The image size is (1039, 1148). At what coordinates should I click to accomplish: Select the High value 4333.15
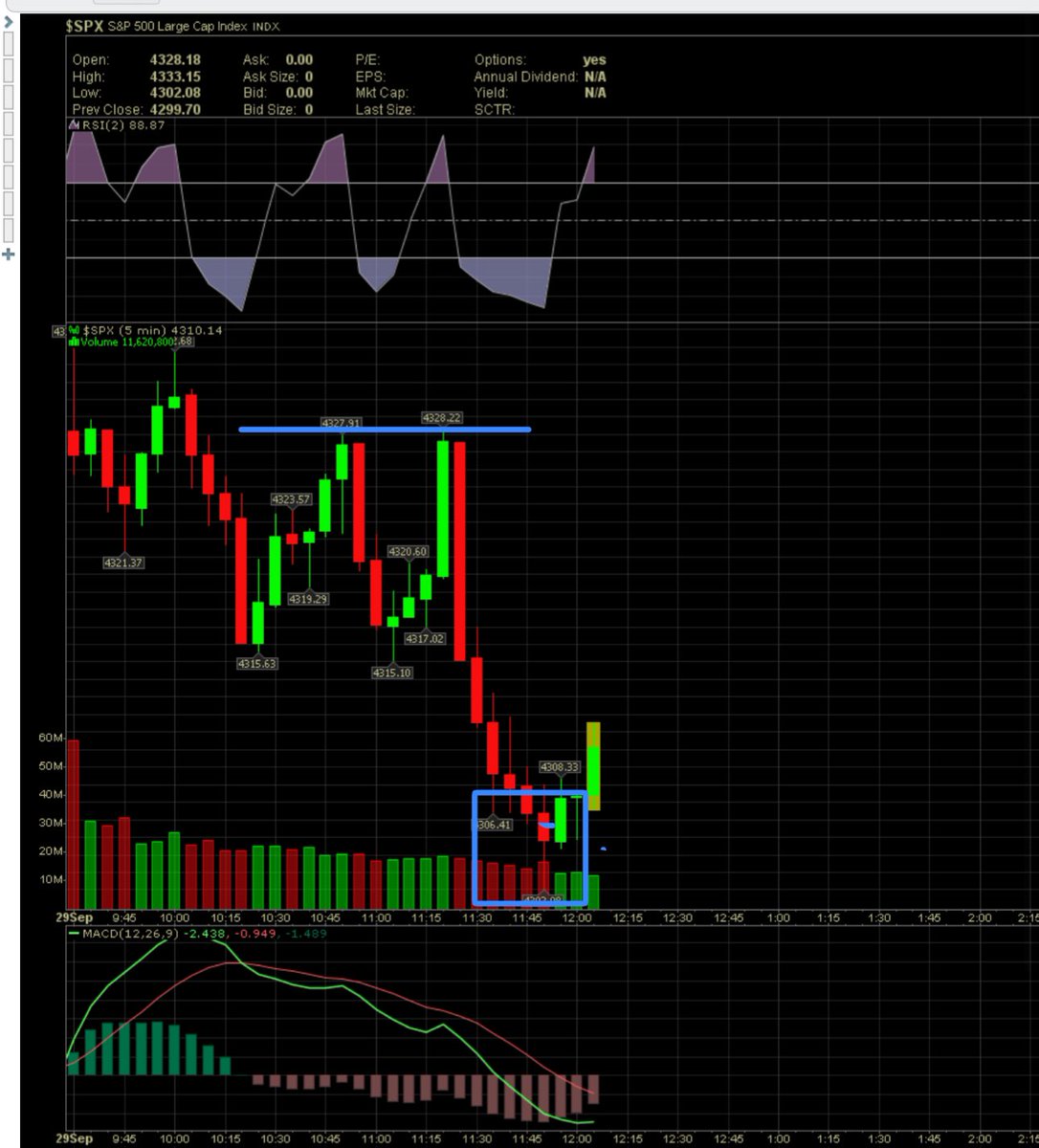click(175, 77)
